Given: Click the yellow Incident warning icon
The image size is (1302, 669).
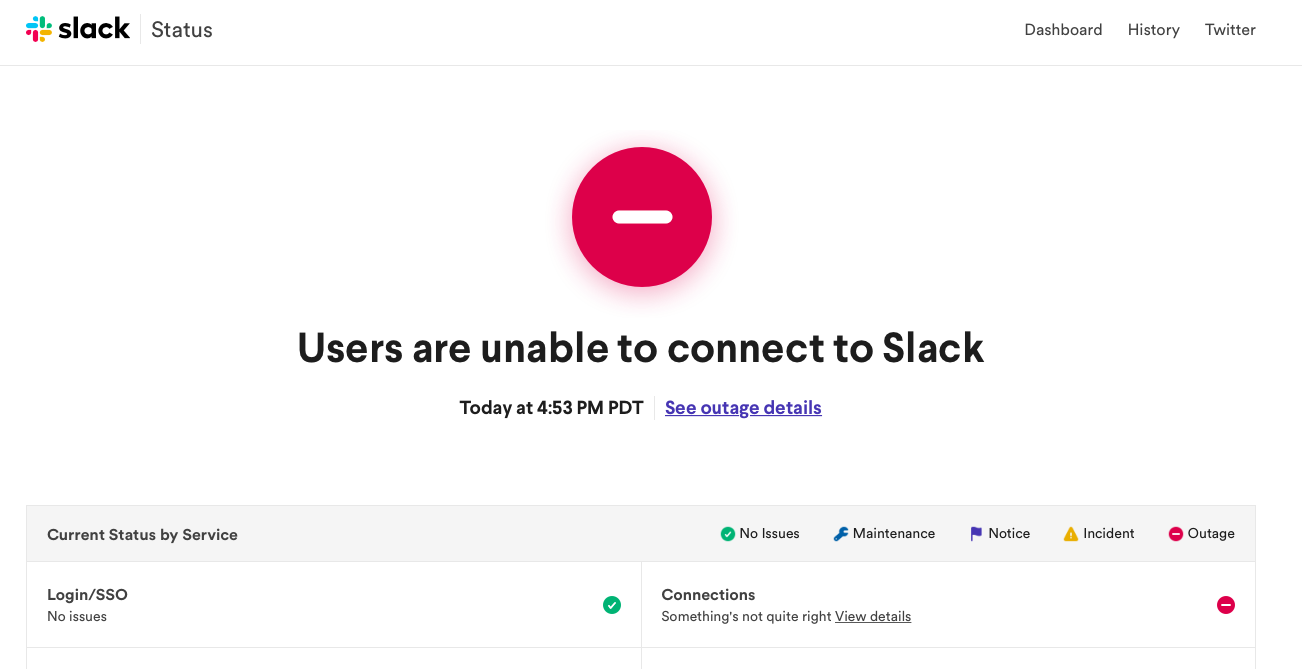Looking at the screenshot, I should point(1071,534).
